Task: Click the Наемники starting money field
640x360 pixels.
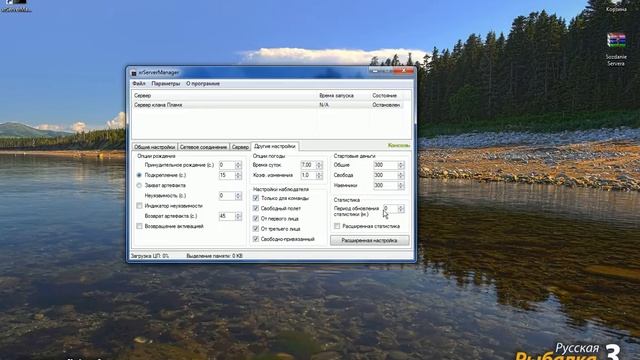Action: (385, 185)
